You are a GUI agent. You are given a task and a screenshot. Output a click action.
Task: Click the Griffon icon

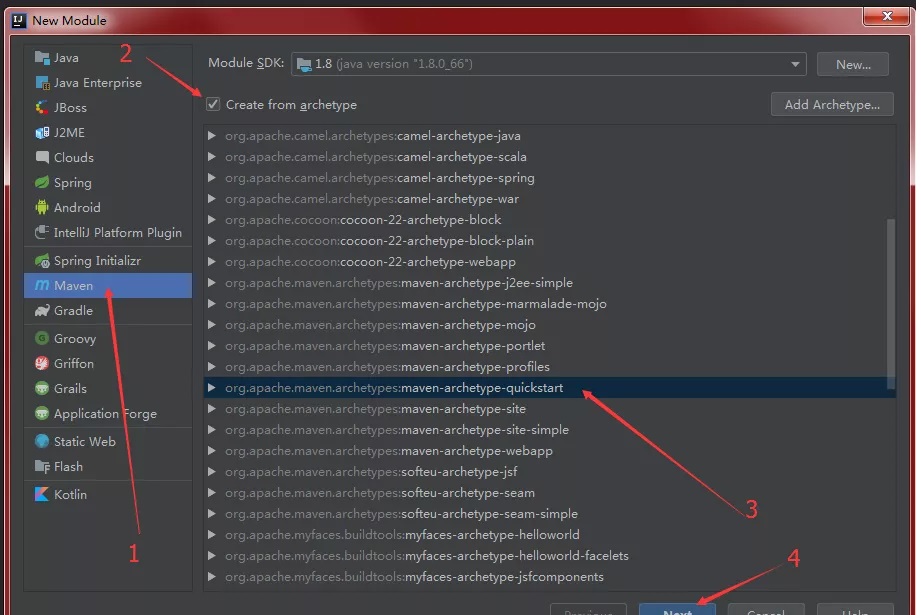[x=42, y=364]
